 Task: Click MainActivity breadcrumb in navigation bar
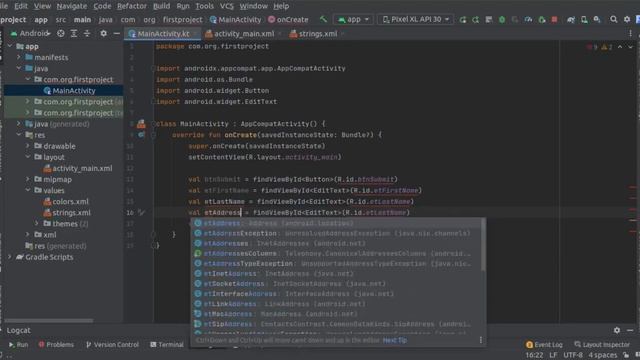pos(235,19)
